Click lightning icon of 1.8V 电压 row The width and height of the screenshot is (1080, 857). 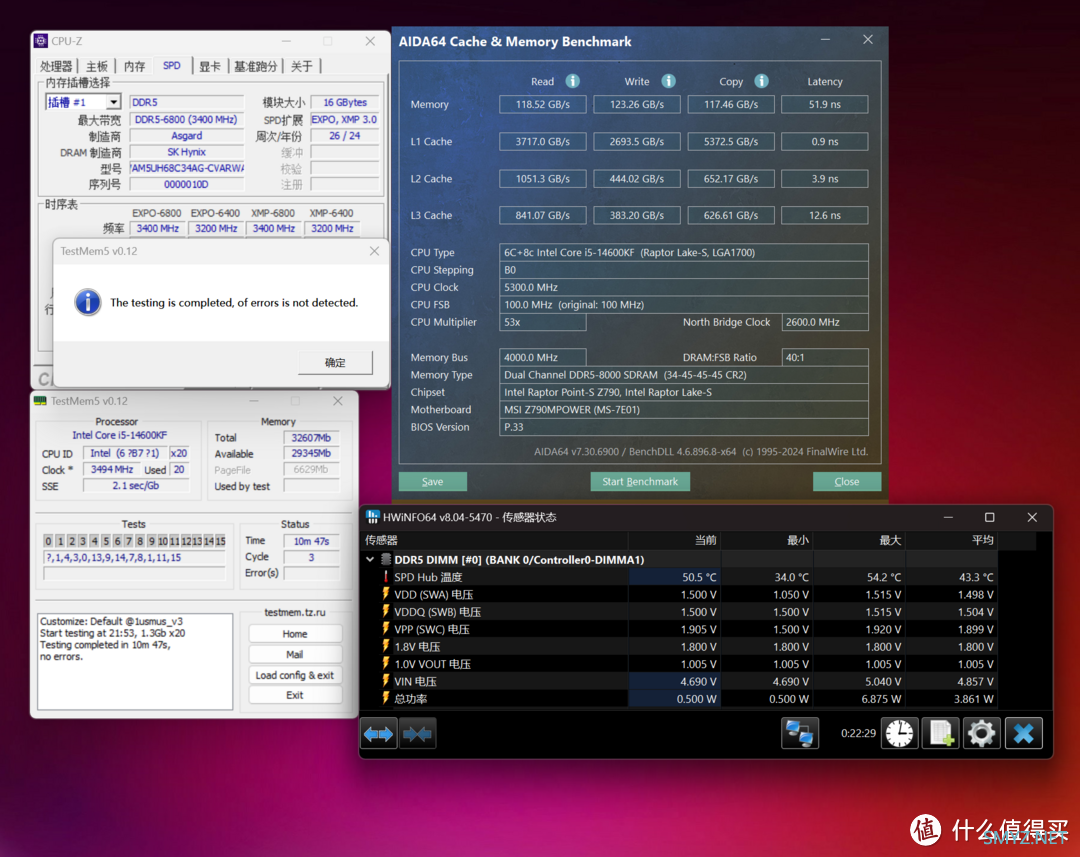pos(386,646)
